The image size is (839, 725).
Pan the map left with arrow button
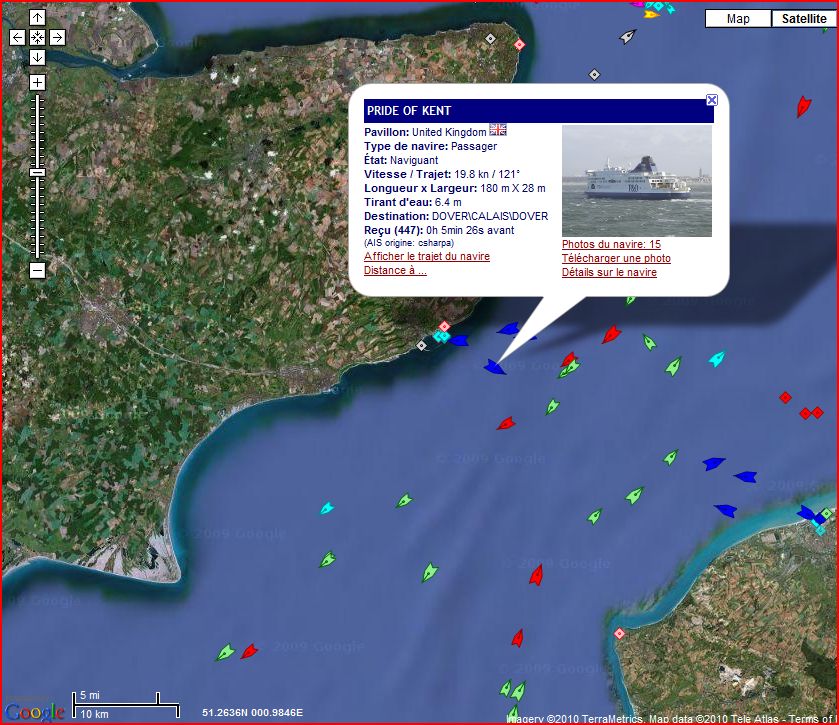coord(17,37)
